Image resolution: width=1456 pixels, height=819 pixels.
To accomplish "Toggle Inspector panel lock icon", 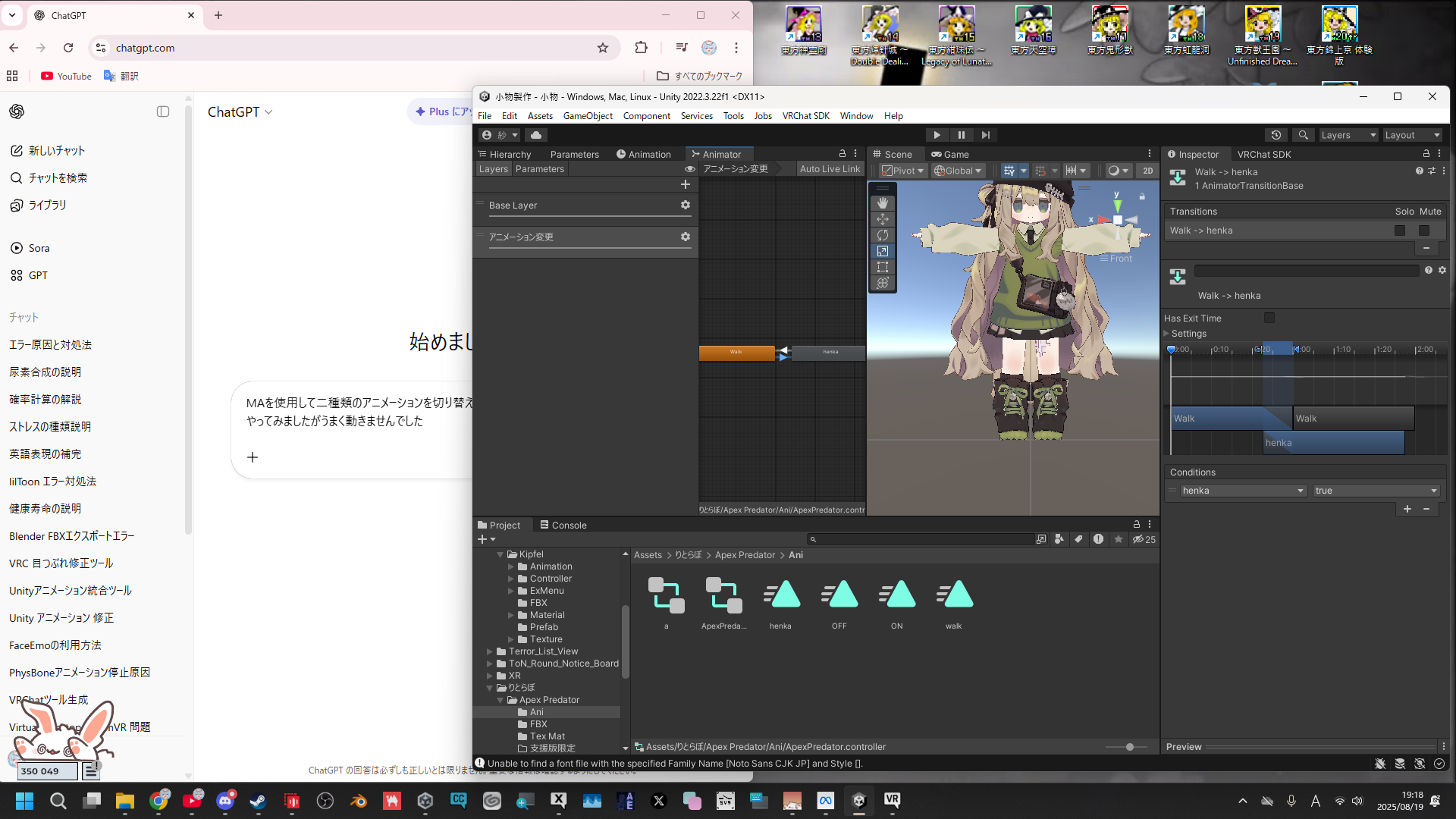I will (1426, 154).
